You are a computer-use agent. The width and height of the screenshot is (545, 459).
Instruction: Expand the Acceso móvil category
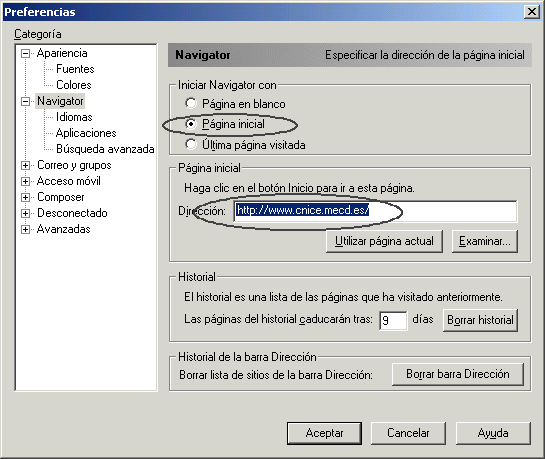pyautogui.click(x=25, y=181)
